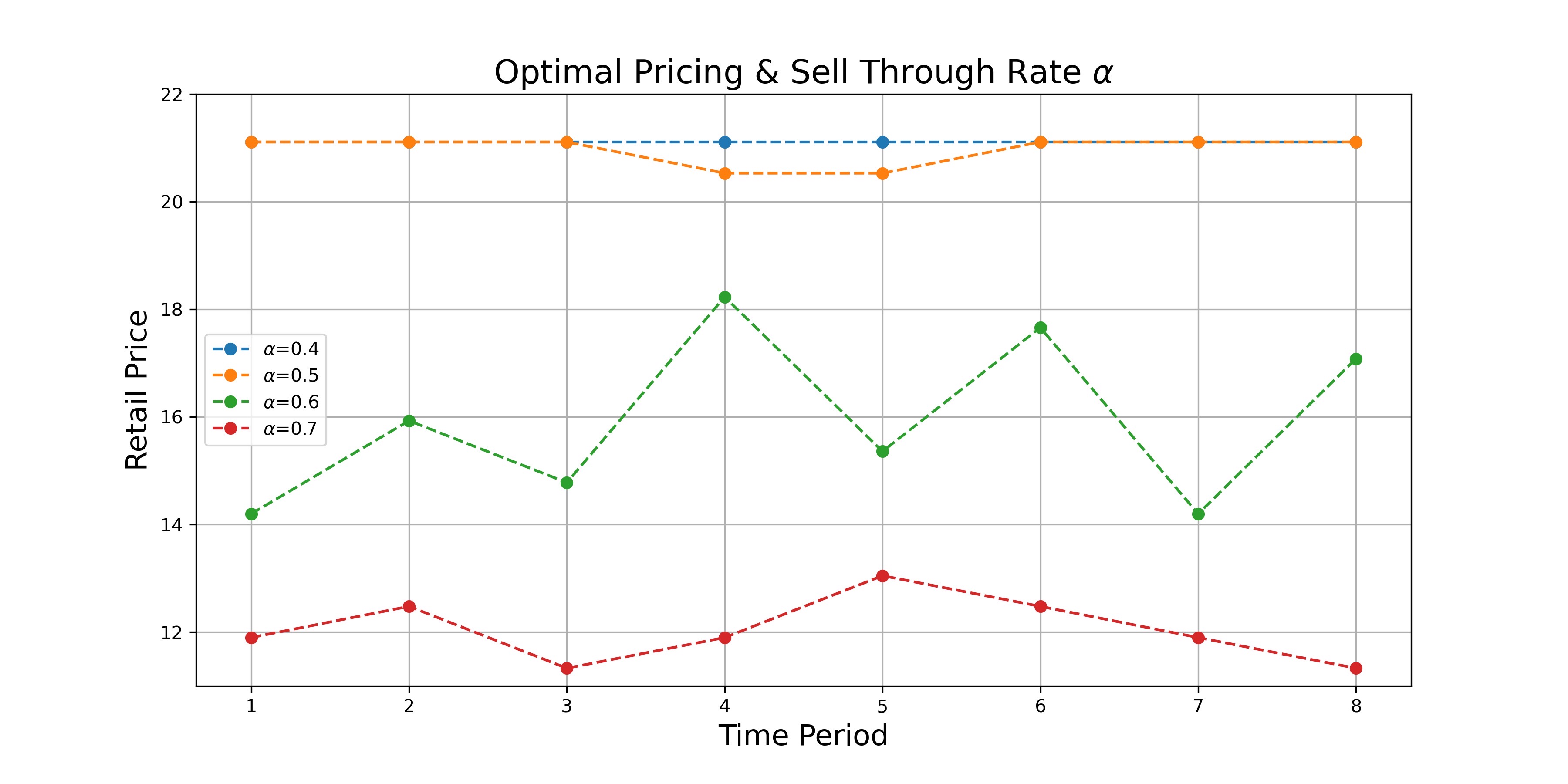Click the x-axis tick label 1
This screenshot has width=1568, height=784.
[251, 706]
